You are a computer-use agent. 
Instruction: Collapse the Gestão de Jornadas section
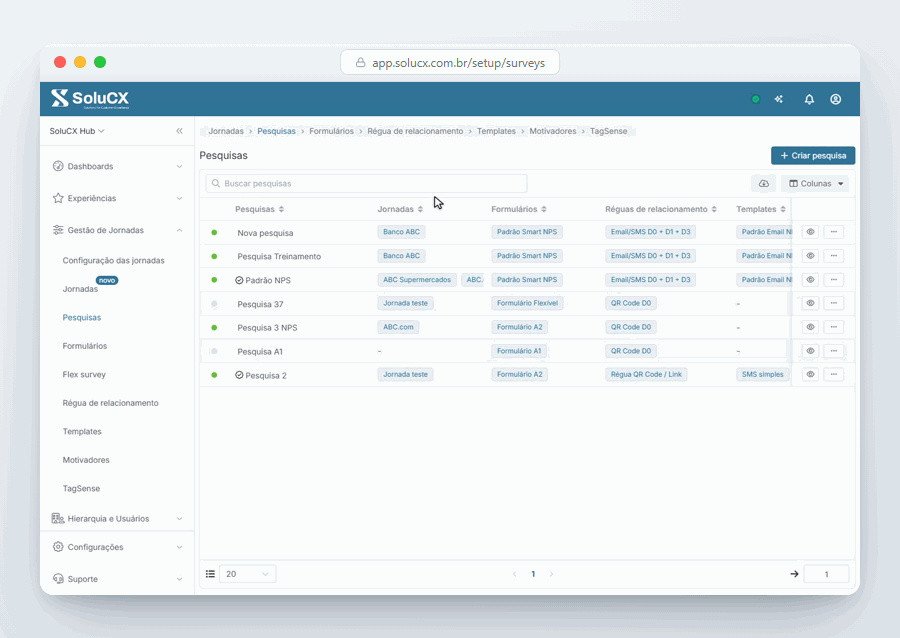117,230
